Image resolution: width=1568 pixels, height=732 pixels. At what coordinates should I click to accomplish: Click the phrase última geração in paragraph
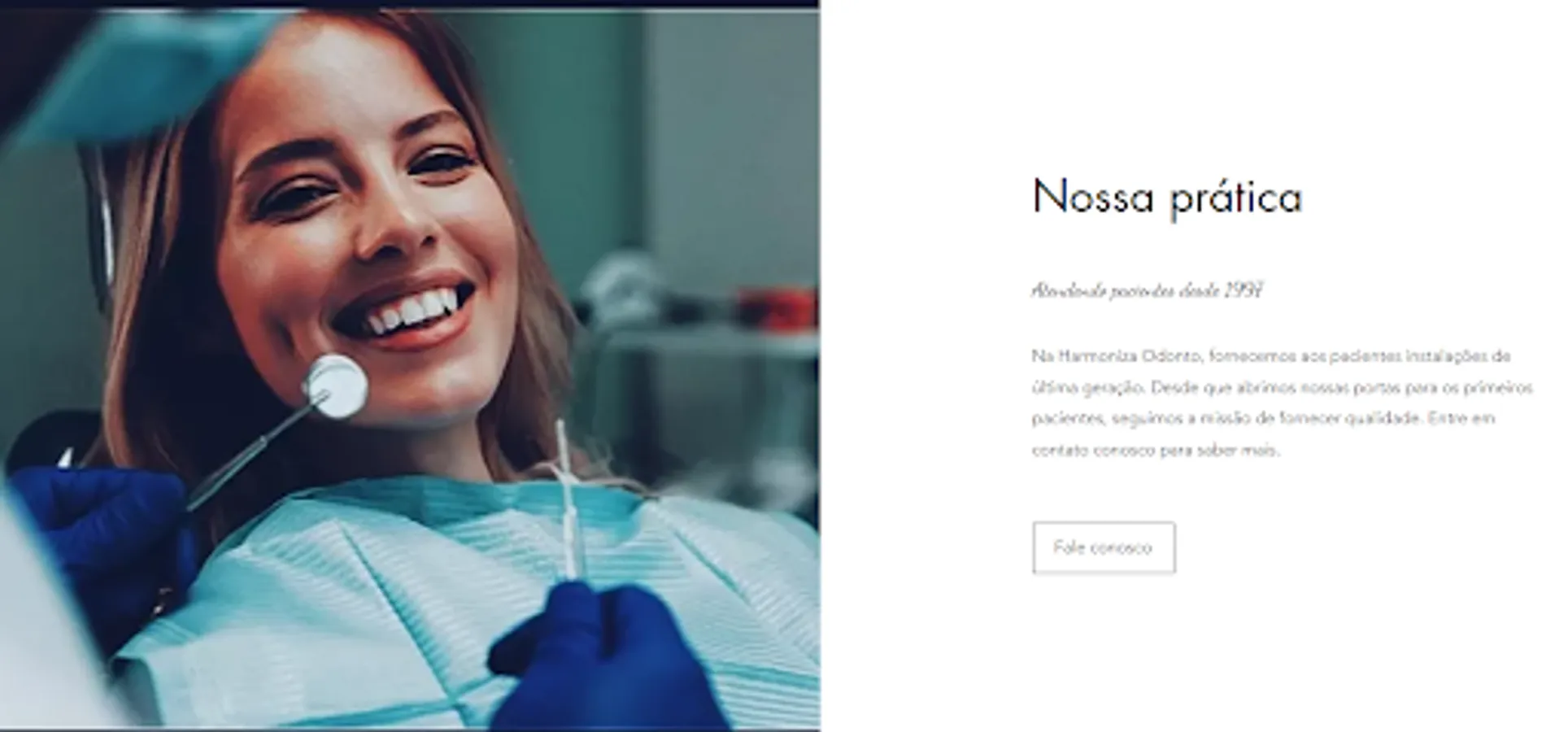coord(1089,388)
